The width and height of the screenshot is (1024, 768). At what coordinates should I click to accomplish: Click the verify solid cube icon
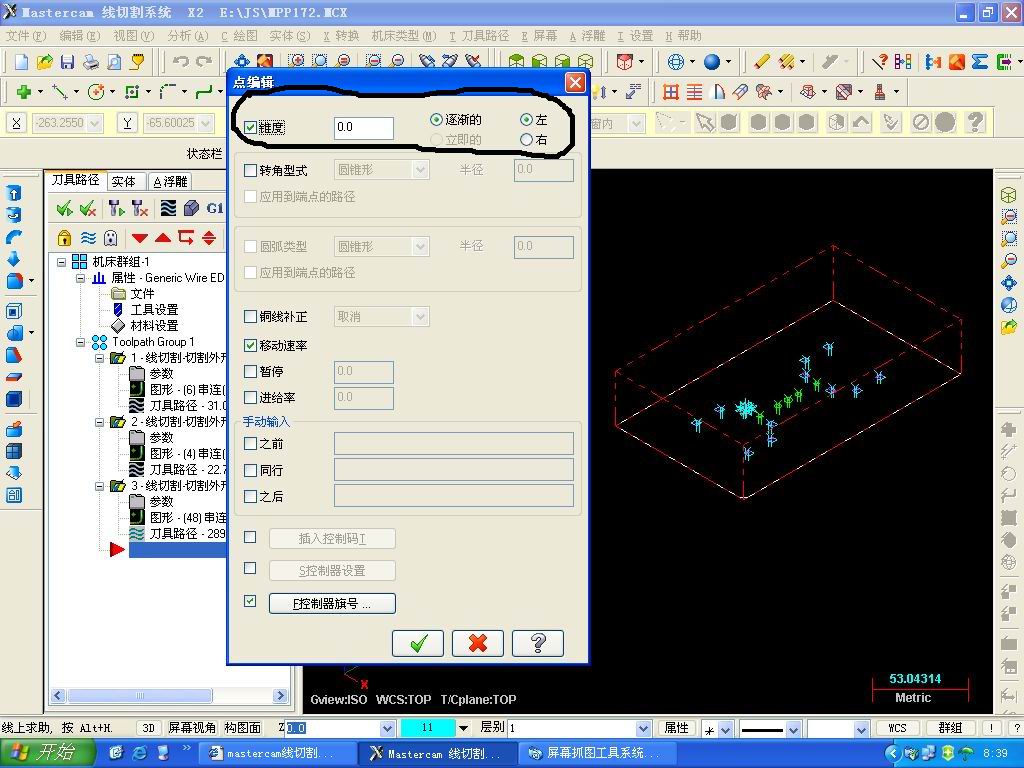pos(191,208)
